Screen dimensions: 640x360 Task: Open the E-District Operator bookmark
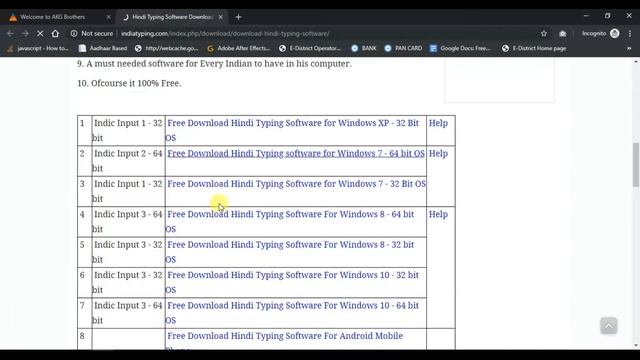310,48
